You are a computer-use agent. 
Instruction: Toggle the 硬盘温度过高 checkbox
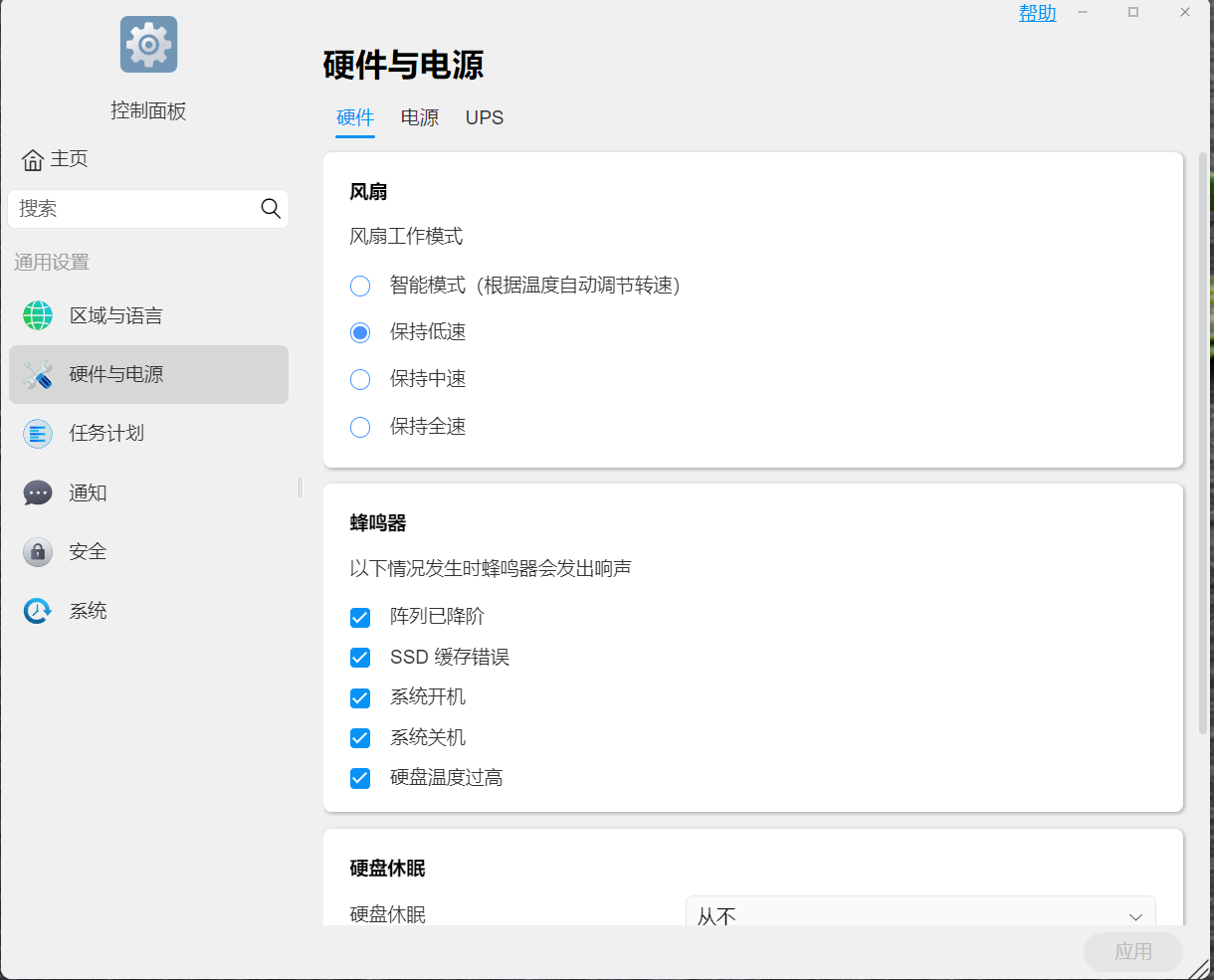(360, 778)
